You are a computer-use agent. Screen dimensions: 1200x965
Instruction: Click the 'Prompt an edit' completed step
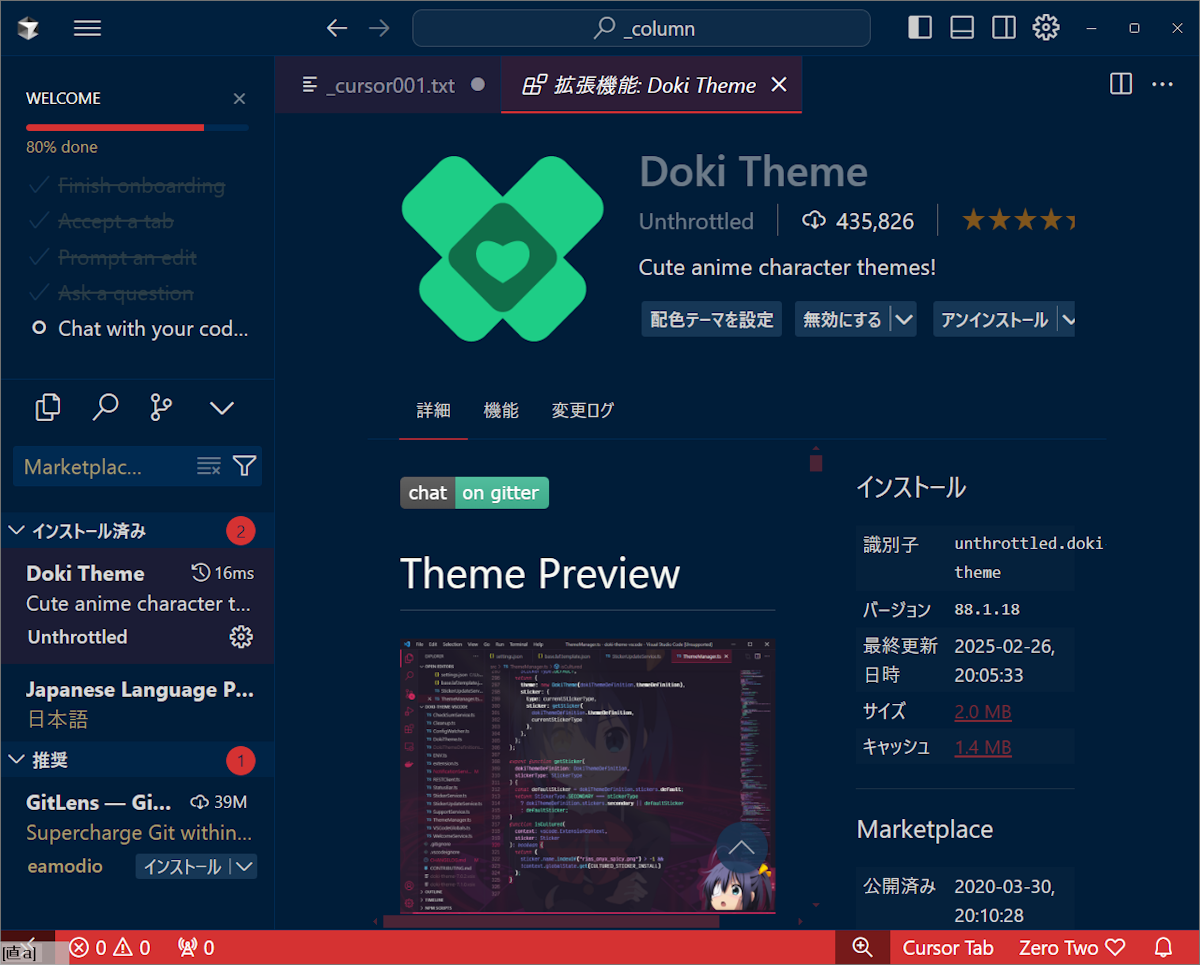[x=113, y=257]
